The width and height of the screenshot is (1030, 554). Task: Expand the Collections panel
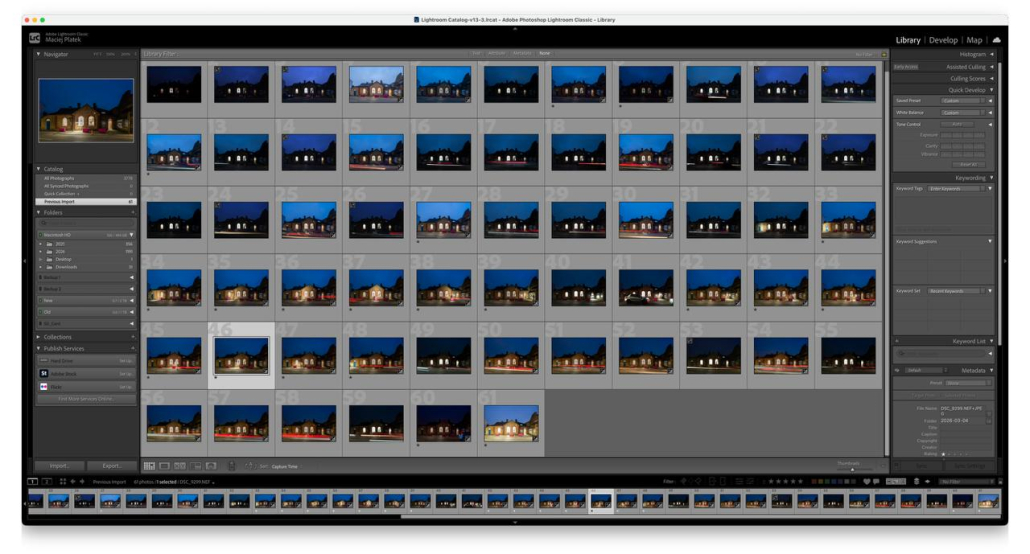(38, 337)
